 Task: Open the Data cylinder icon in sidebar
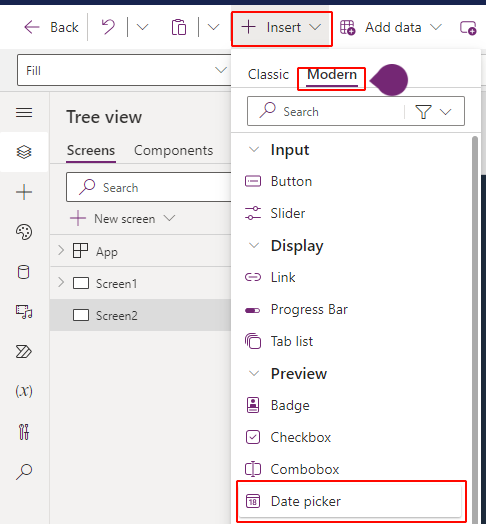click(23, 272)
